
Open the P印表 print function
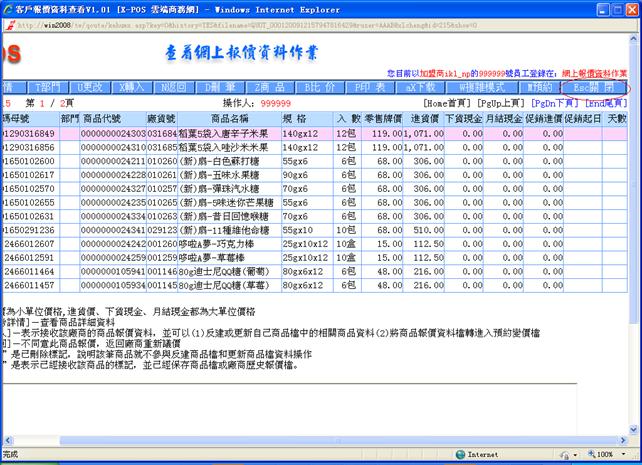[372, 88]
